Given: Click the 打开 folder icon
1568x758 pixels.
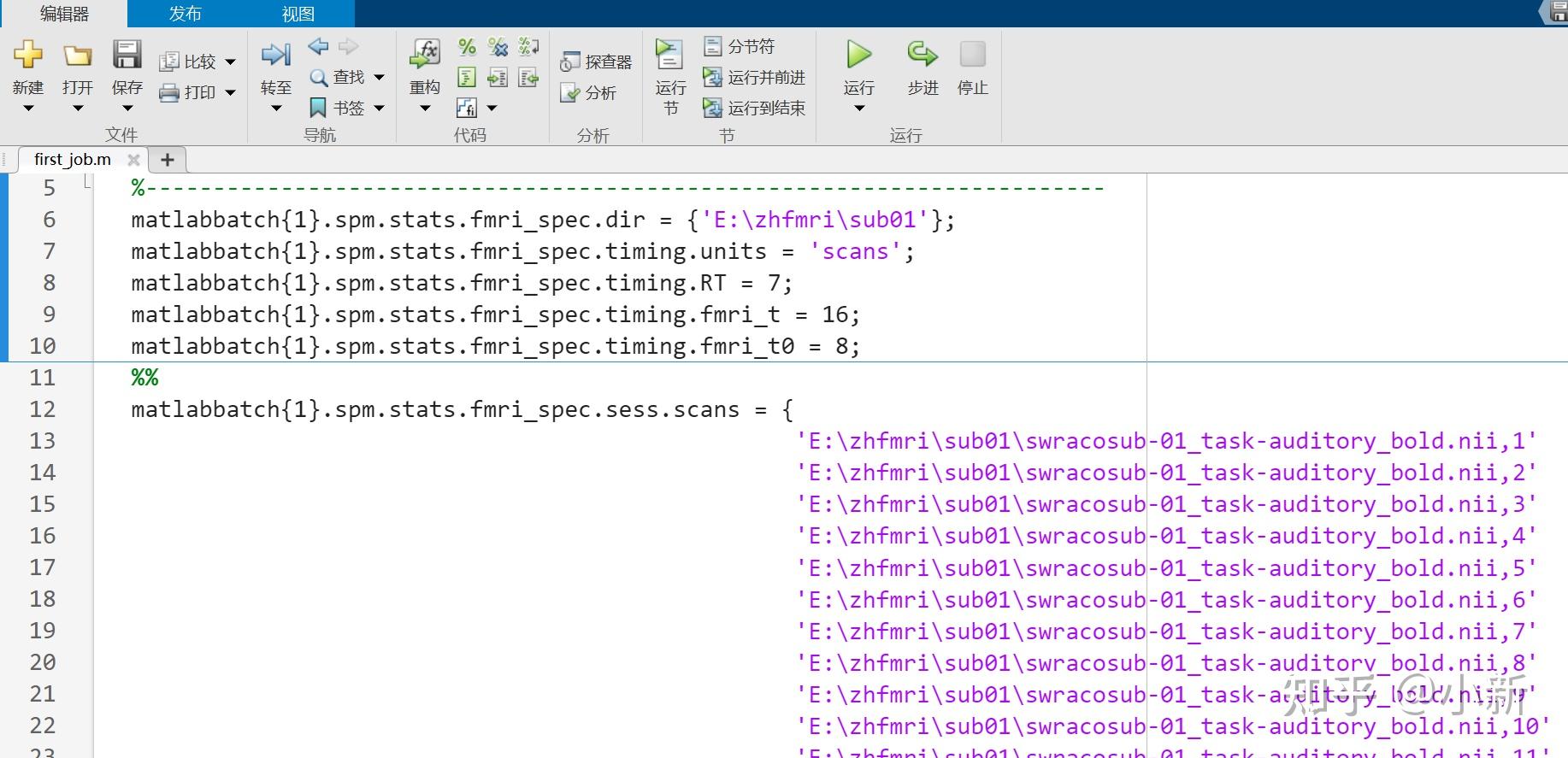Looking at the screenshot, I should point(78,56).
